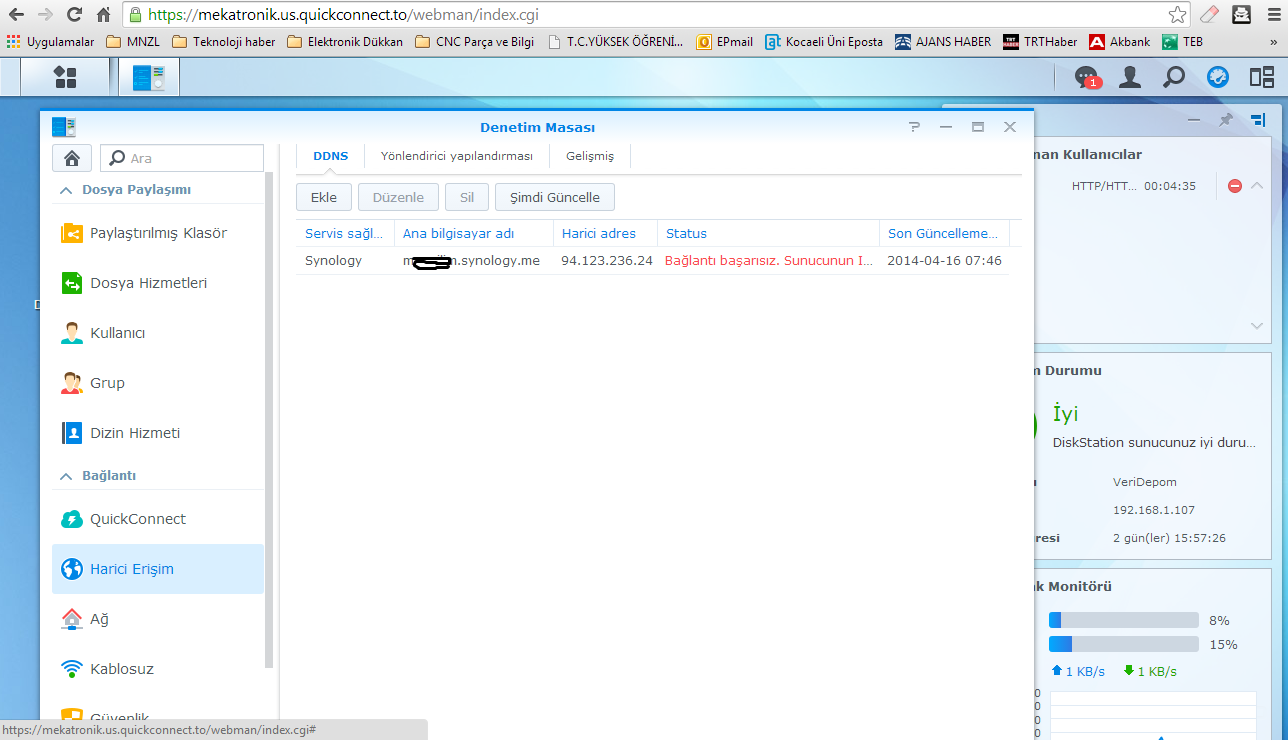Click the notifications chat bubble icon
The width and height of the screenshot is (1288, 742).
[x=1085, y=77]
